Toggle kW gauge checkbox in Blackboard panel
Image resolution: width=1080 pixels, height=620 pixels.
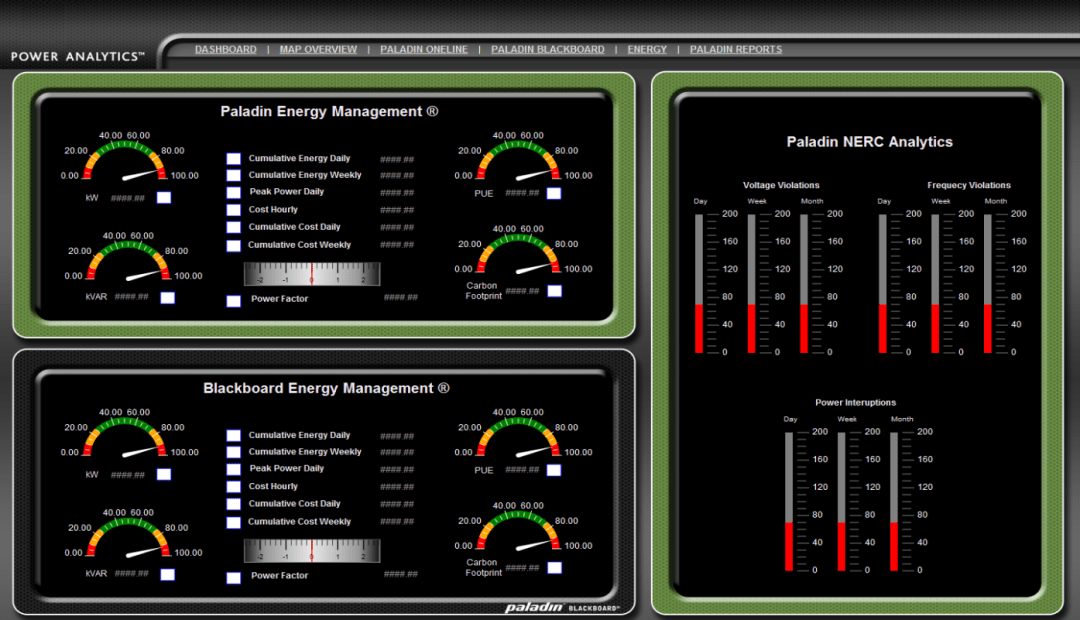pyautogui.click(x=164, y=474)
